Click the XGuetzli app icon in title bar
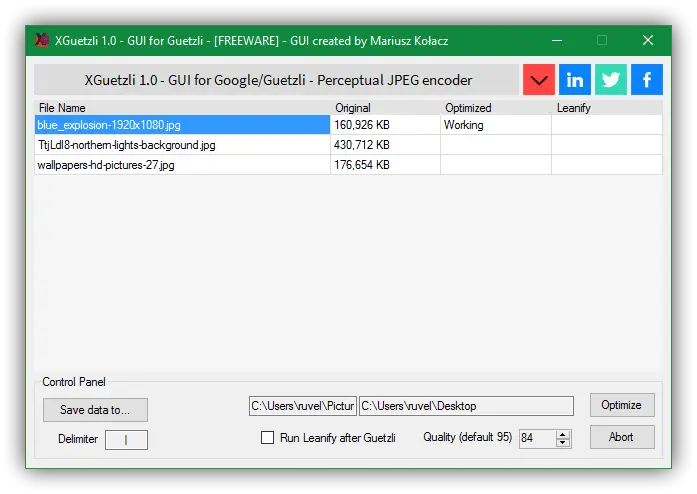Viewport: 697px width, 494px height. 42,40
